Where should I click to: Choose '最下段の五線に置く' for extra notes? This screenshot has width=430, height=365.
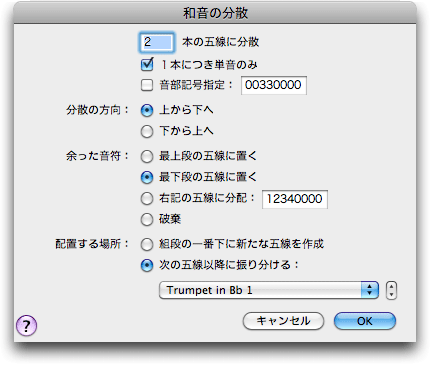[147, 177]
